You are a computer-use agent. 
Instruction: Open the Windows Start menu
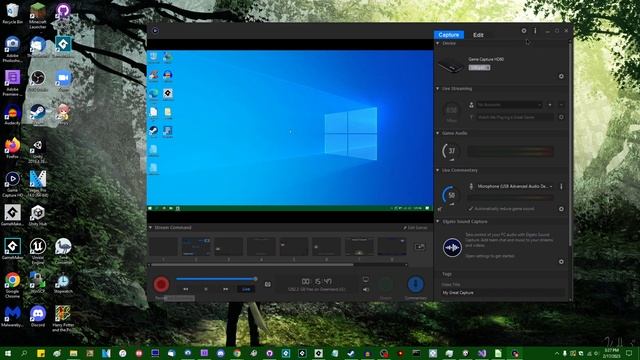click(8, 353)
